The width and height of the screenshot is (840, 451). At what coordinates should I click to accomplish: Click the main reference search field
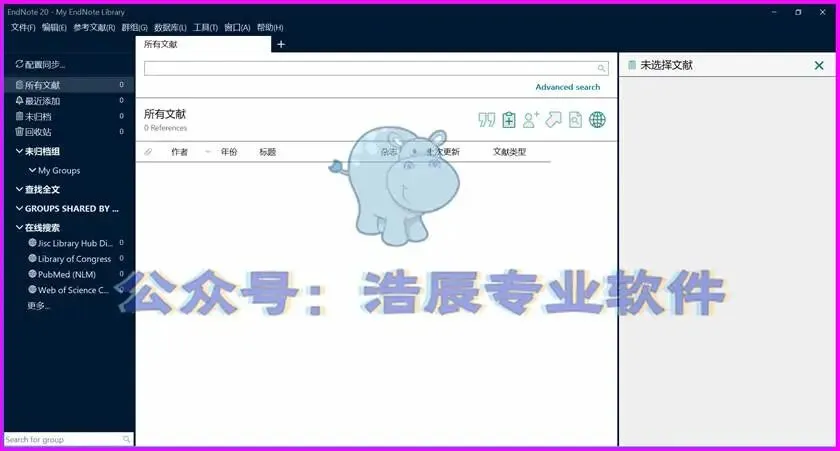(376, 68)
